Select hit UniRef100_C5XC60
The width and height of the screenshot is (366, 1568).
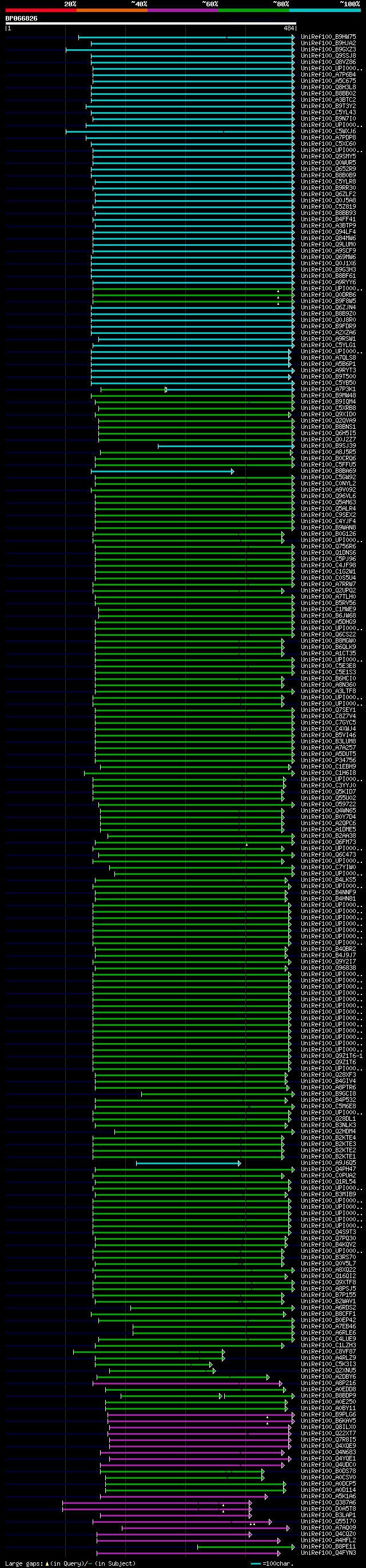pos(328,144)
